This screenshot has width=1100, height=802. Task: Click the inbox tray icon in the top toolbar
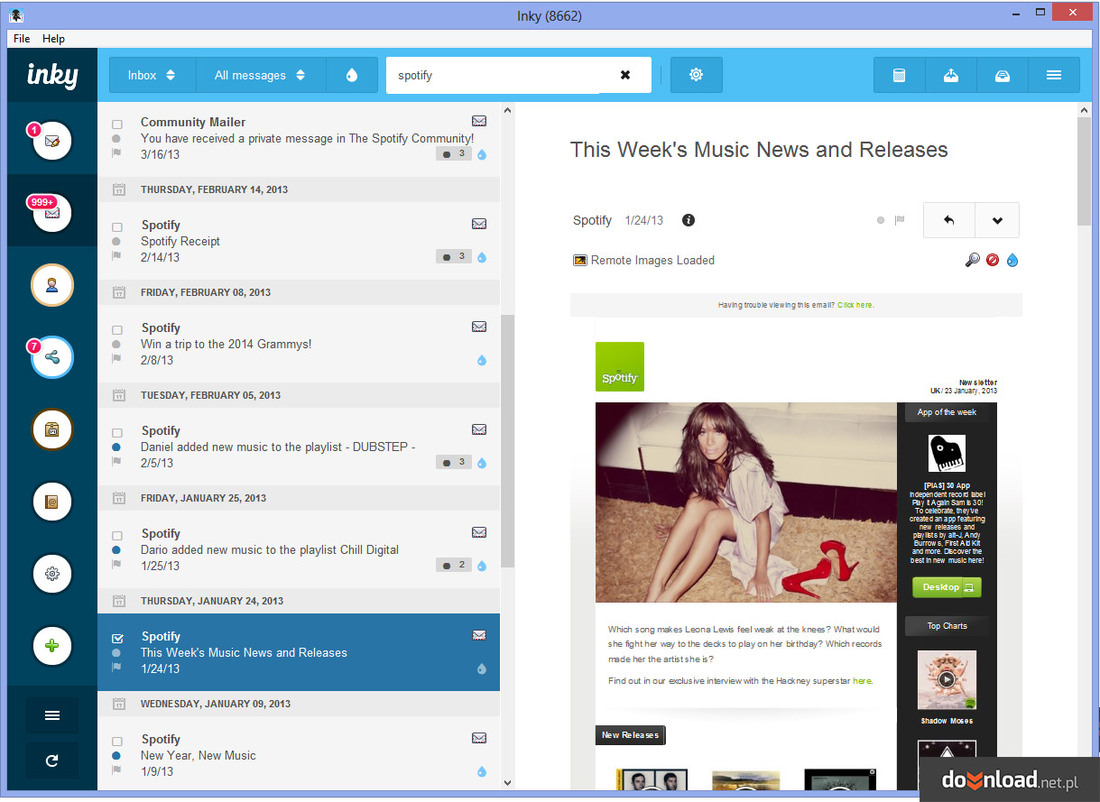coord(1002,75)
